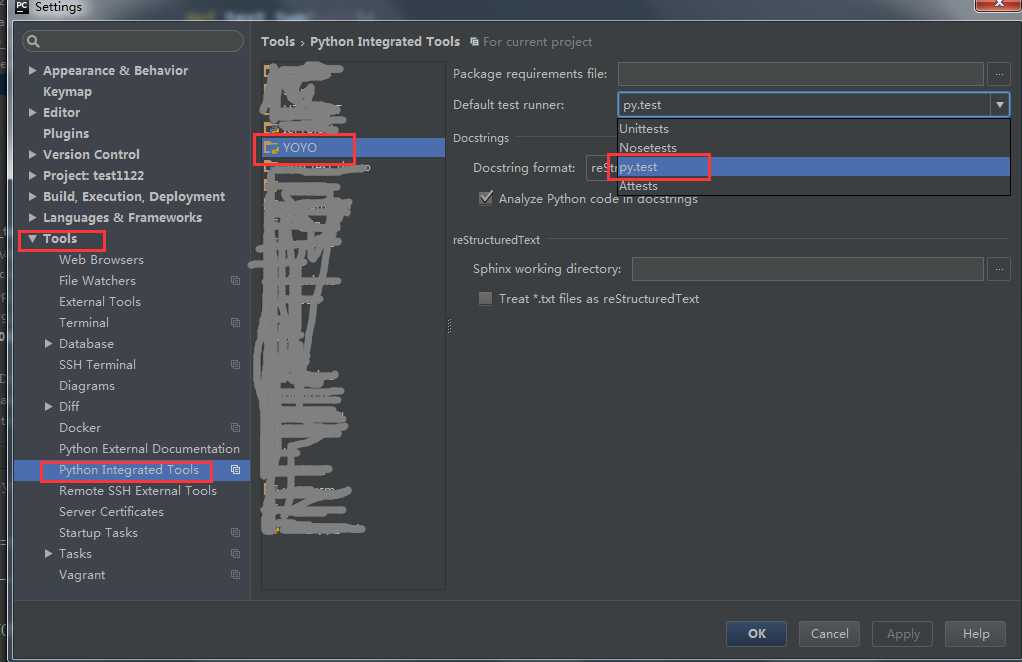Click the 'For current project' icon in header
Image resolution: width=1022 pixels, height=662 pixels.
click(x=474, y=42)
